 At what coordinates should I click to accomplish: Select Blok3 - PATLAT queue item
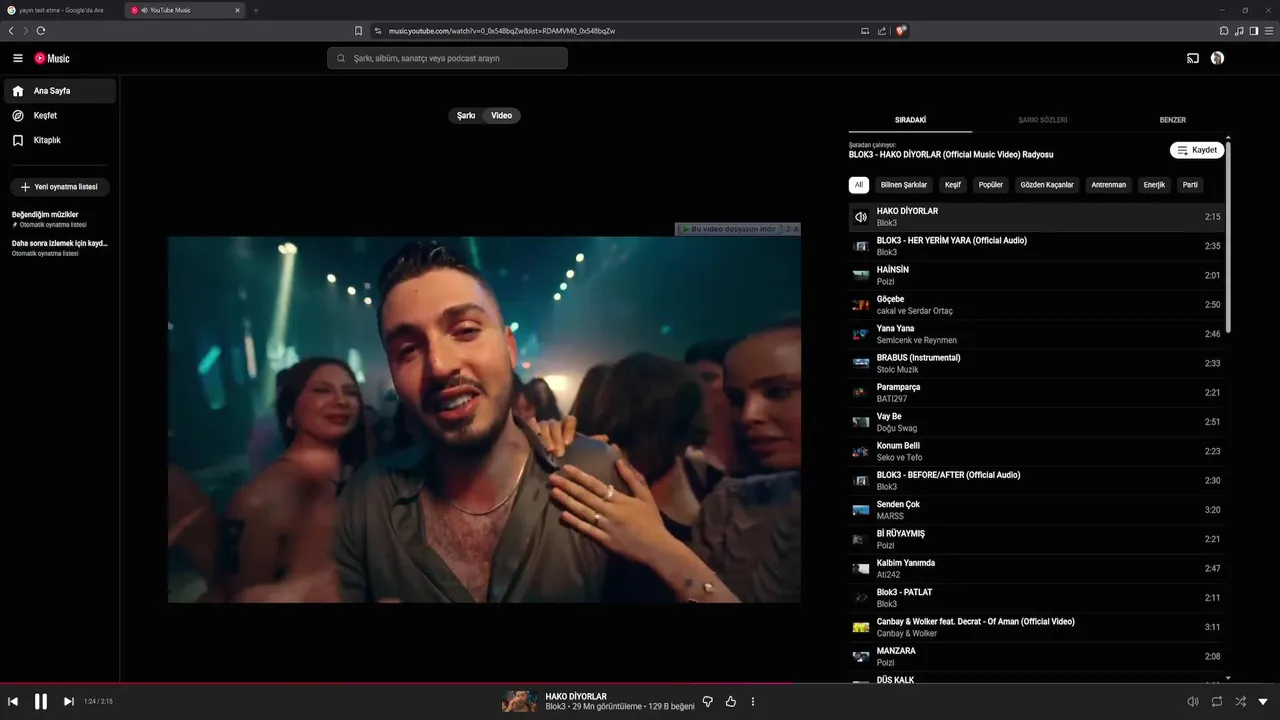click(1037, 598)
